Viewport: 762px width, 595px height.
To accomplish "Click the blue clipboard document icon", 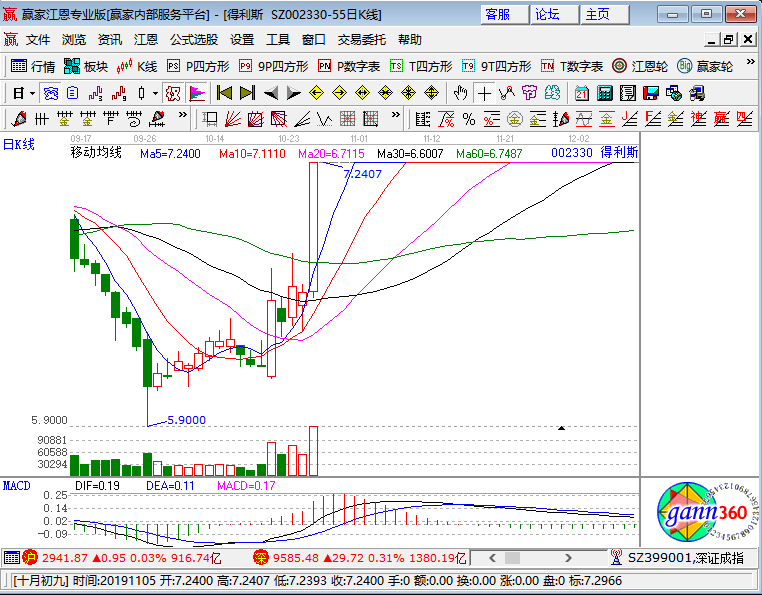I will [72, 93].
